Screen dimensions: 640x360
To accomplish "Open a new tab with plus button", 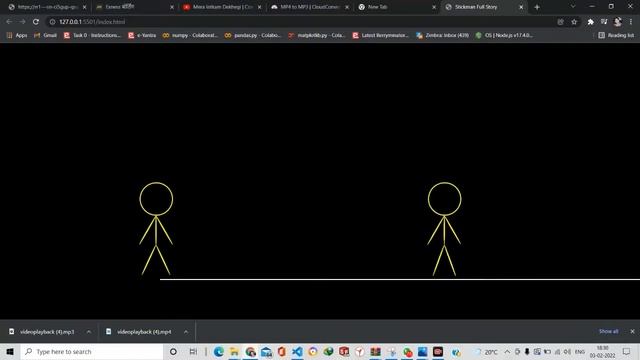I will pyautogui.click(x=537, y=7).
